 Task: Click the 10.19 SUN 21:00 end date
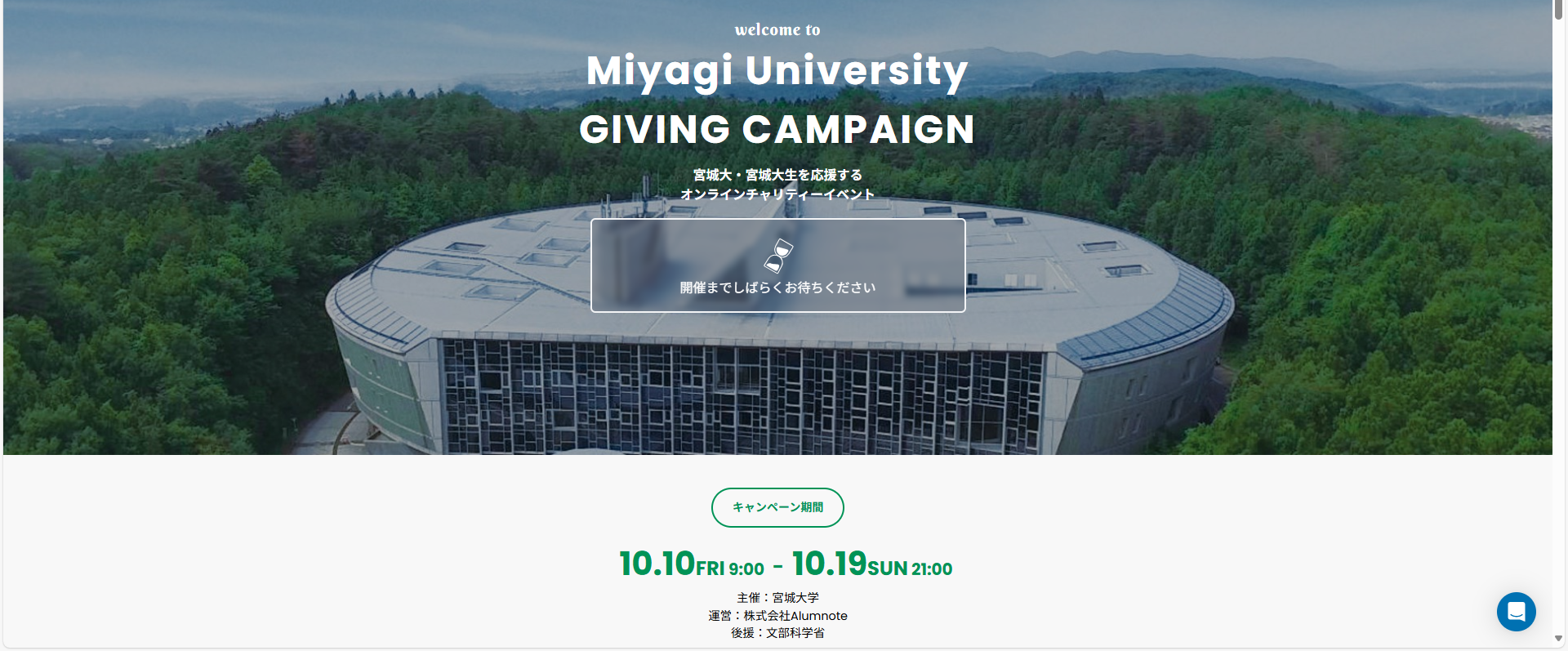[x=872, y=564]
